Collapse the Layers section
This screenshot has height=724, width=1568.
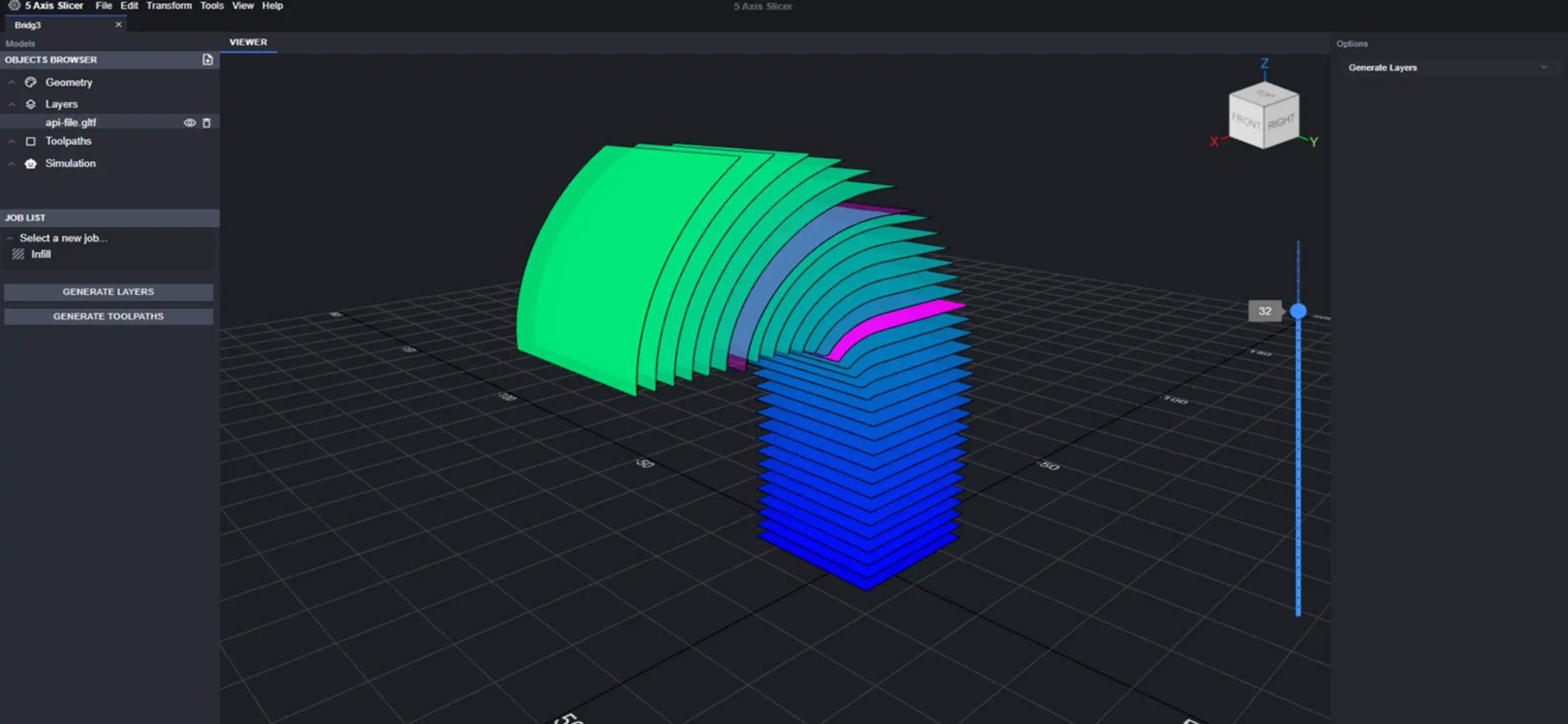click(11, 104)
